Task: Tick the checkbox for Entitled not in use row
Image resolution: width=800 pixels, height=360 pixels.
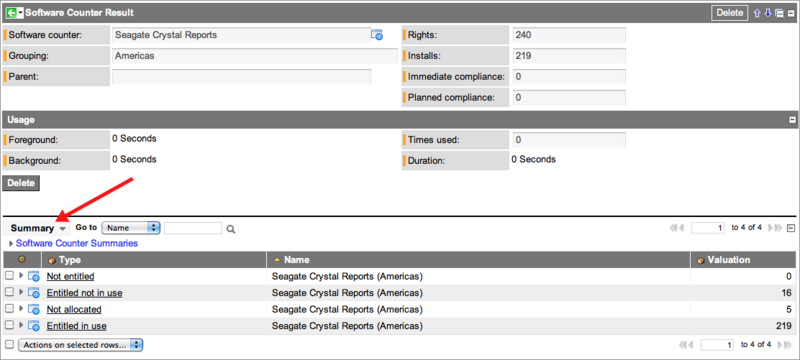Action: tap(9, 292)
